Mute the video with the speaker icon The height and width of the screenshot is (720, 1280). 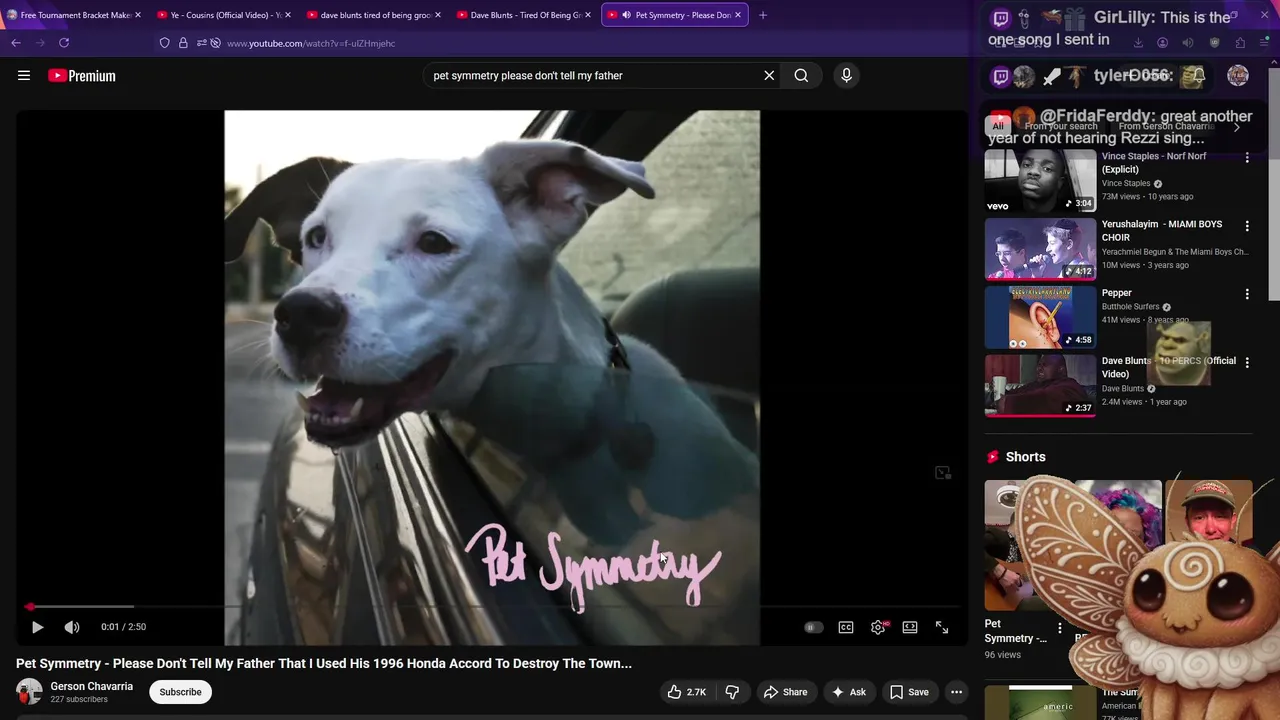coord(72,627)
